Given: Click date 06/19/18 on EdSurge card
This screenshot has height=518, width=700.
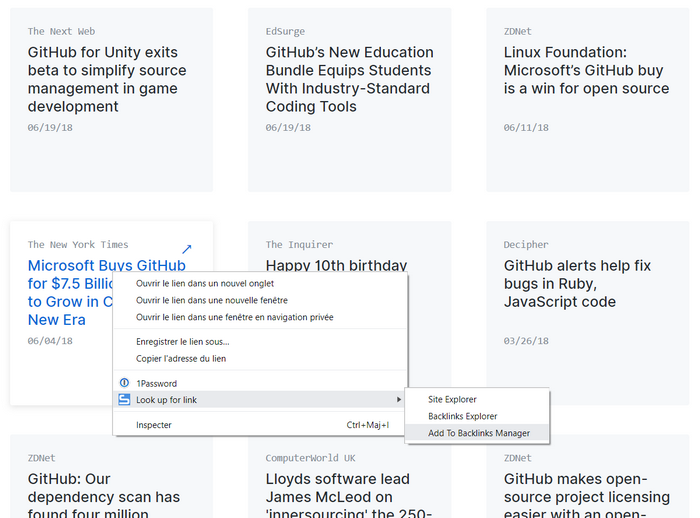Looking at the screenshot, I should (x=288, y=128).
